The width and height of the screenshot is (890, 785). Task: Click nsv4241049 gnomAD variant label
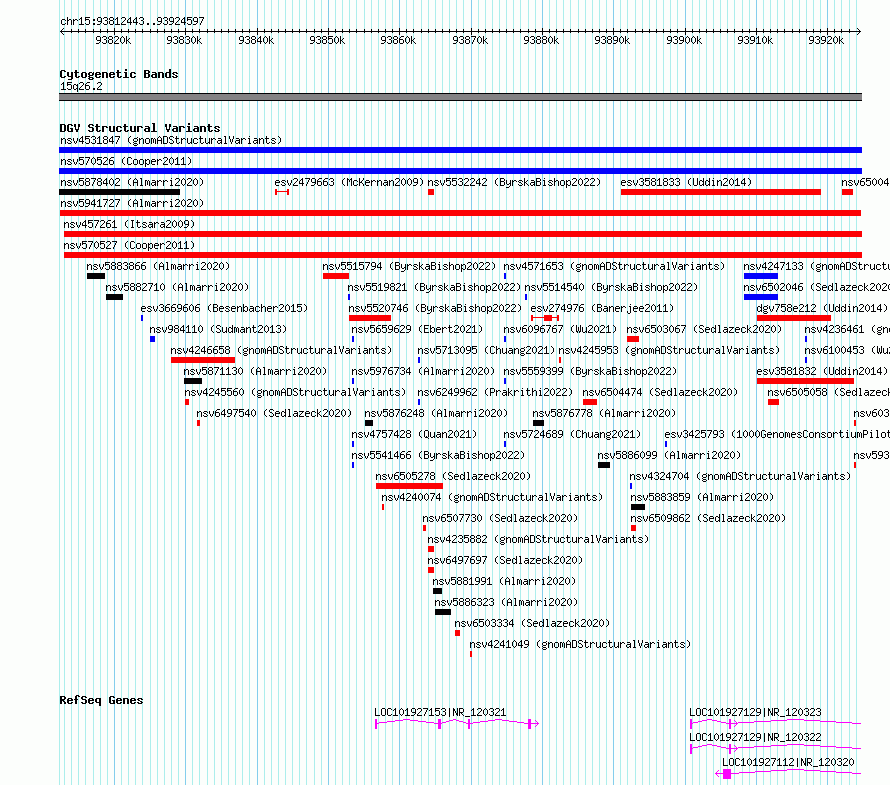[580, 644]
